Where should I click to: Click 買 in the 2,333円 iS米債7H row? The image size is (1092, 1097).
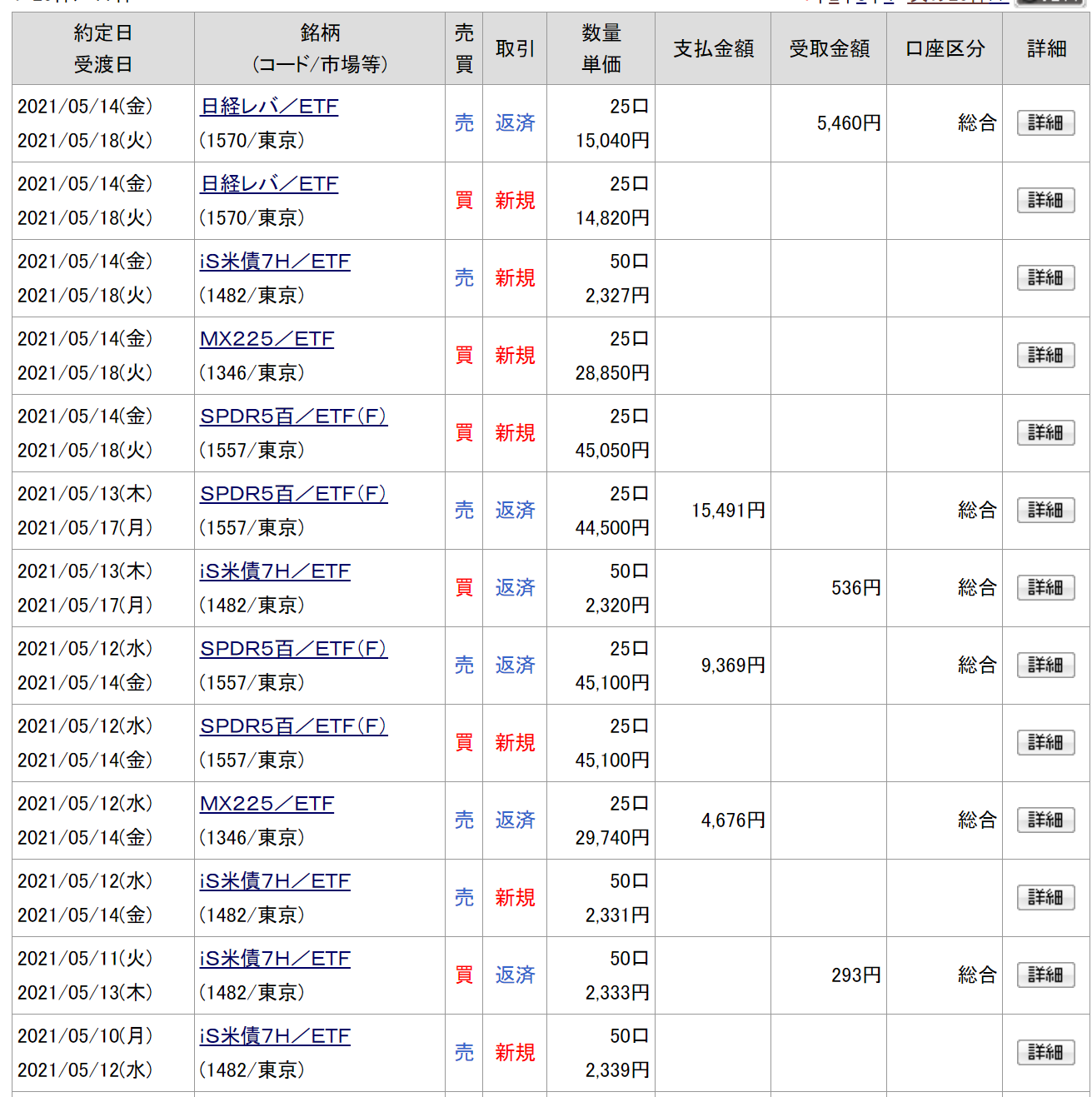tap(464, 975)
